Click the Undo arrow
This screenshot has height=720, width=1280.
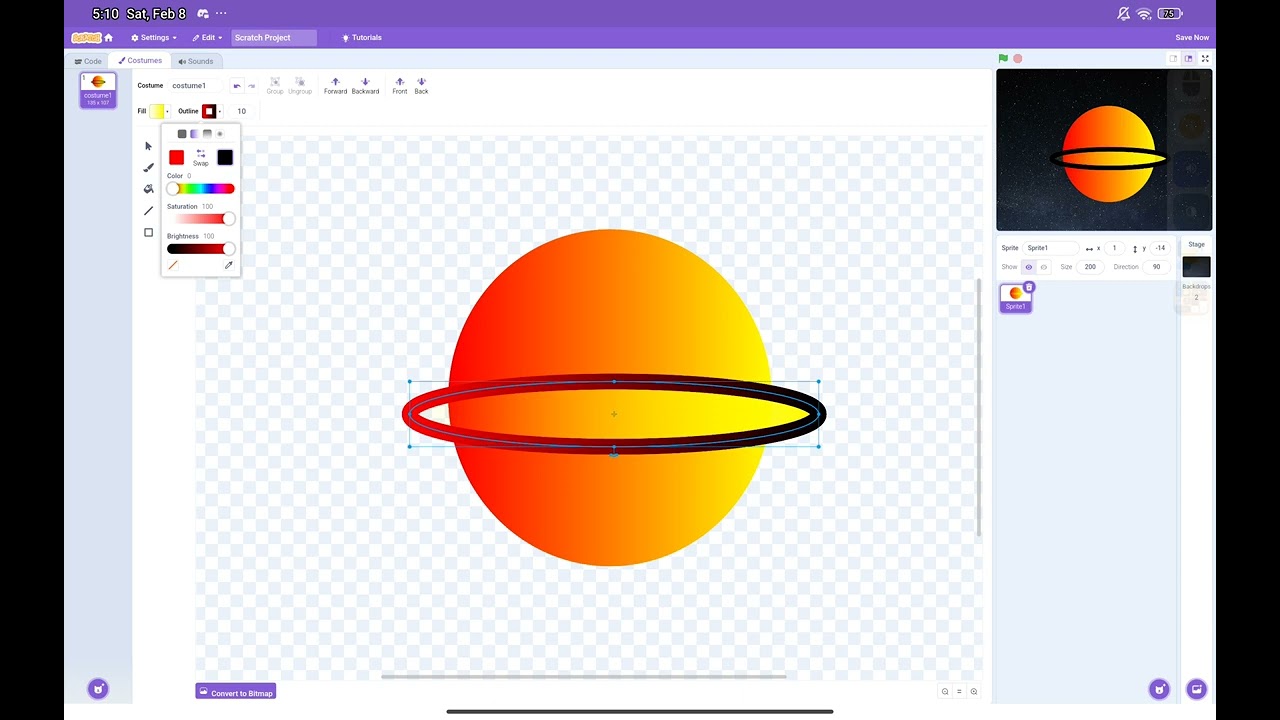pyautogui.click(x=236, y=86)
